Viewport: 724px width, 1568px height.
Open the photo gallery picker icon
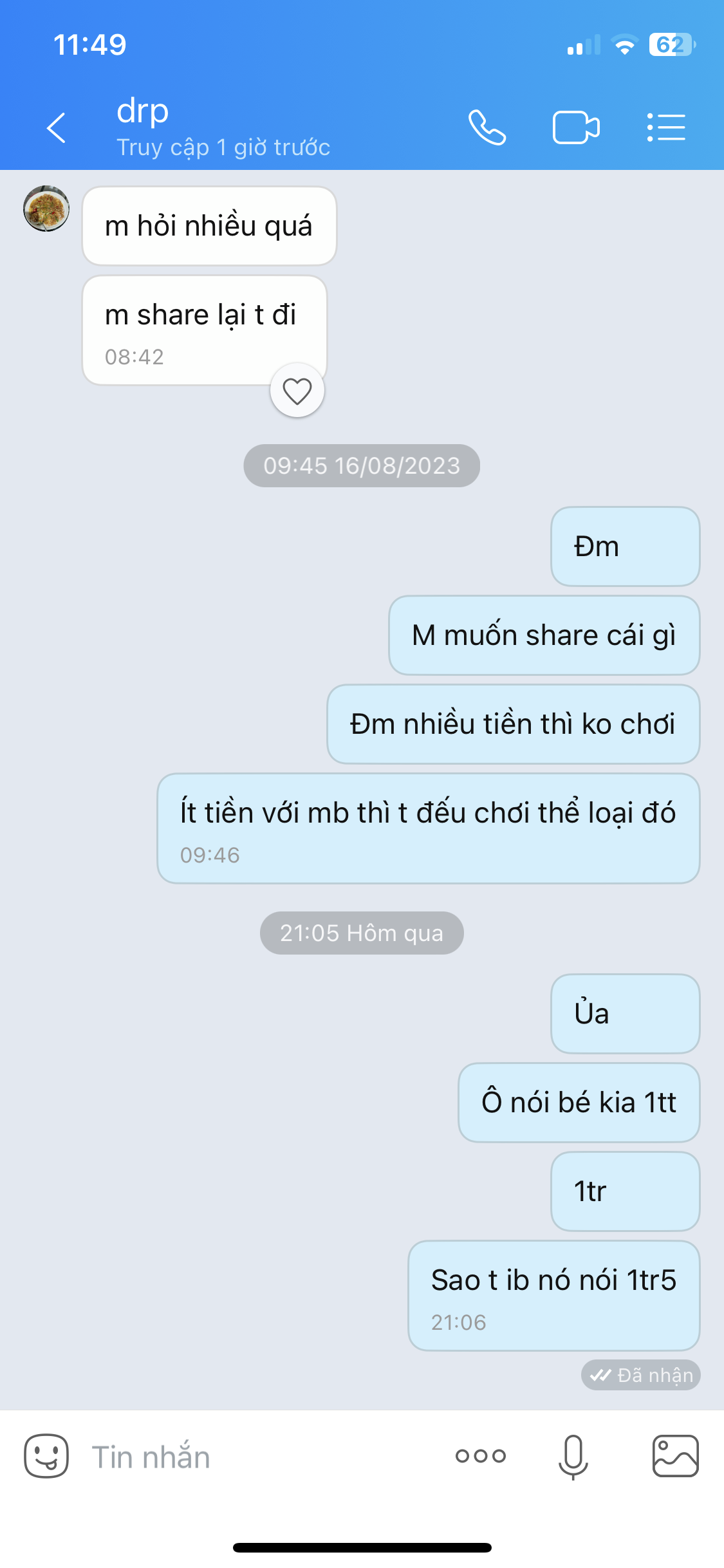pyautogui.click(x=675, y=1456)
